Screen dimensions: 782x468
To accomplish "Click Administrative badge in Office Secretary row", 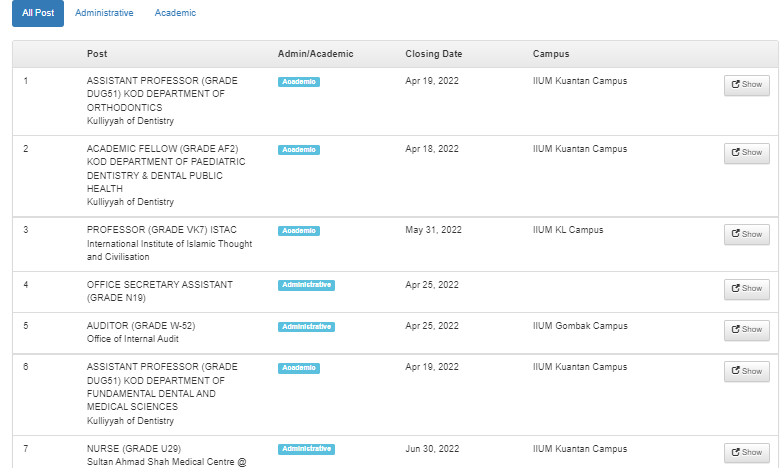I will 306,285.
